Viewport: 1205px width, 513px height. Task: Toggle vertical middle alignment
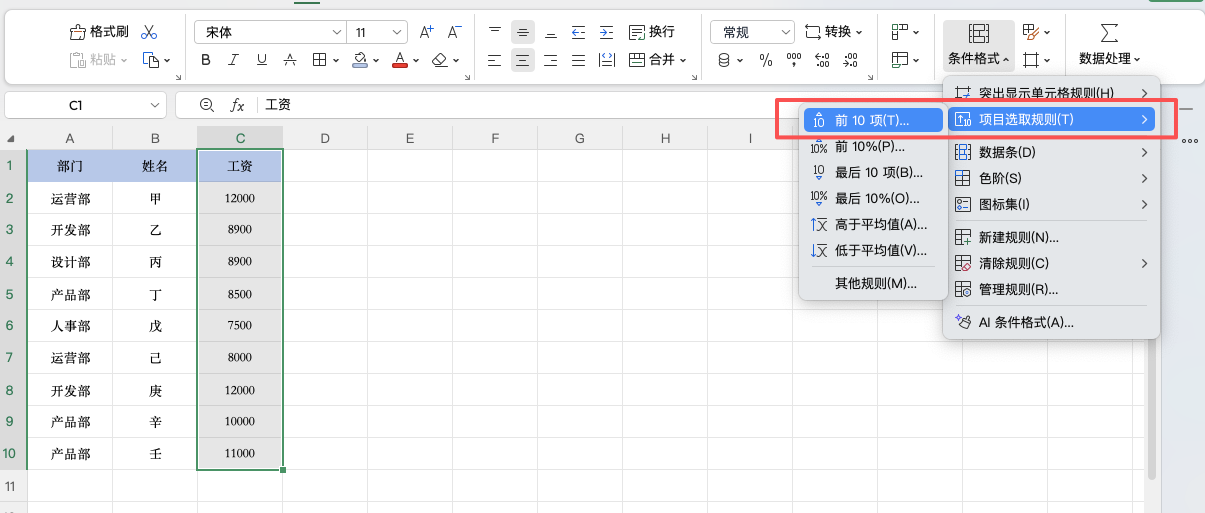[x=522, y=32]
